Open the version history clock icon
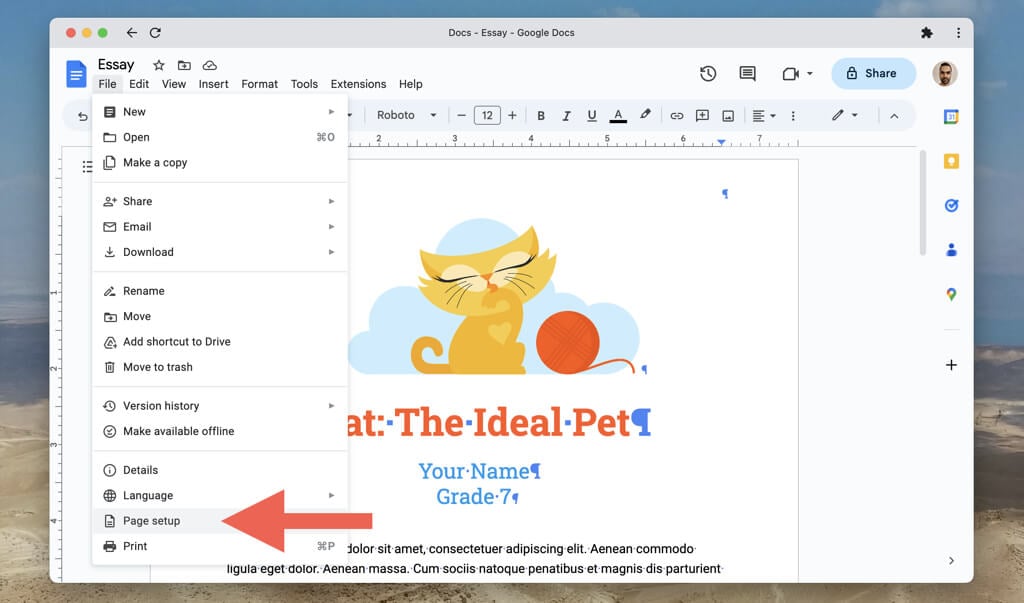 (x=708, y=73)
